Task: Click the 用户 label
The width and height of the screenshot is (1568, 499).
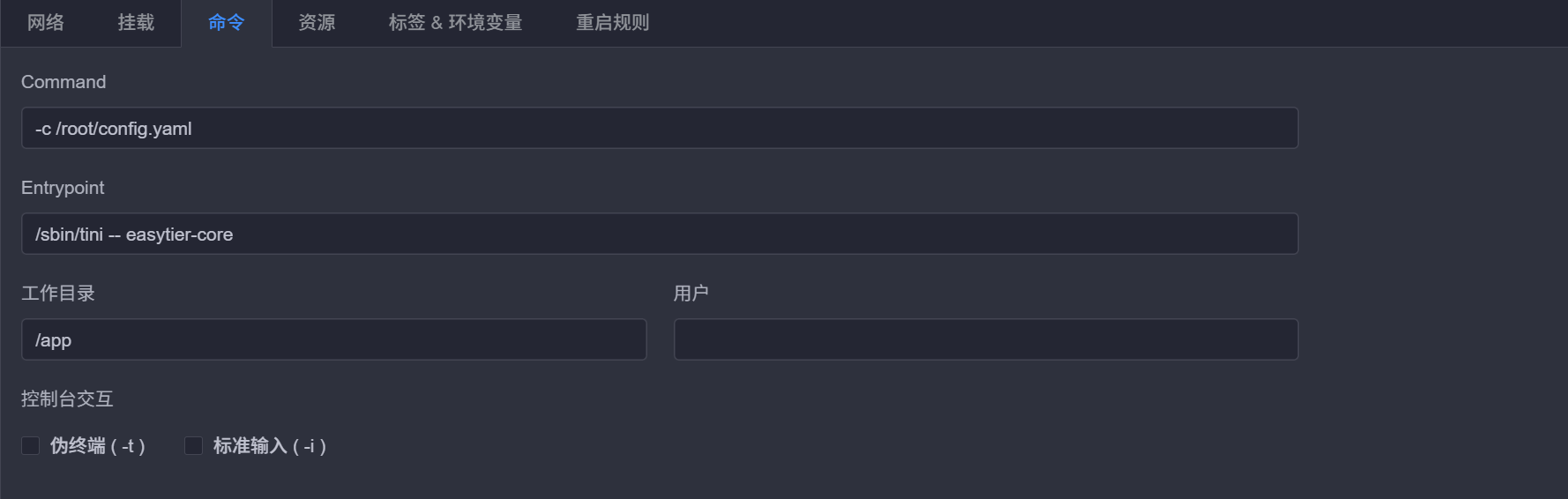Action: pos(691,294)
